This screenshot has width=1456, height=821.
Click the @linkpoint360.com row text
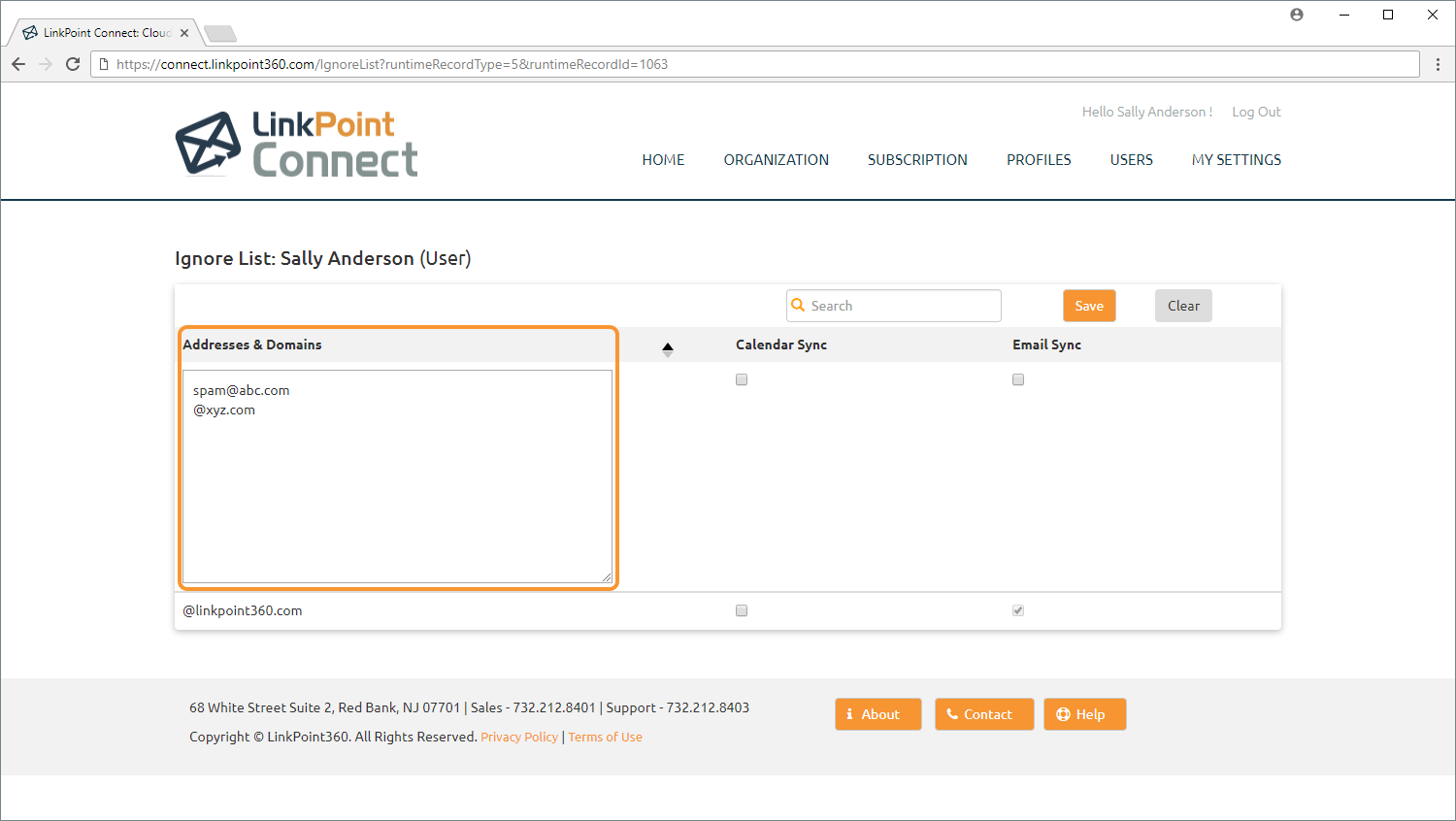pos(243,610)
